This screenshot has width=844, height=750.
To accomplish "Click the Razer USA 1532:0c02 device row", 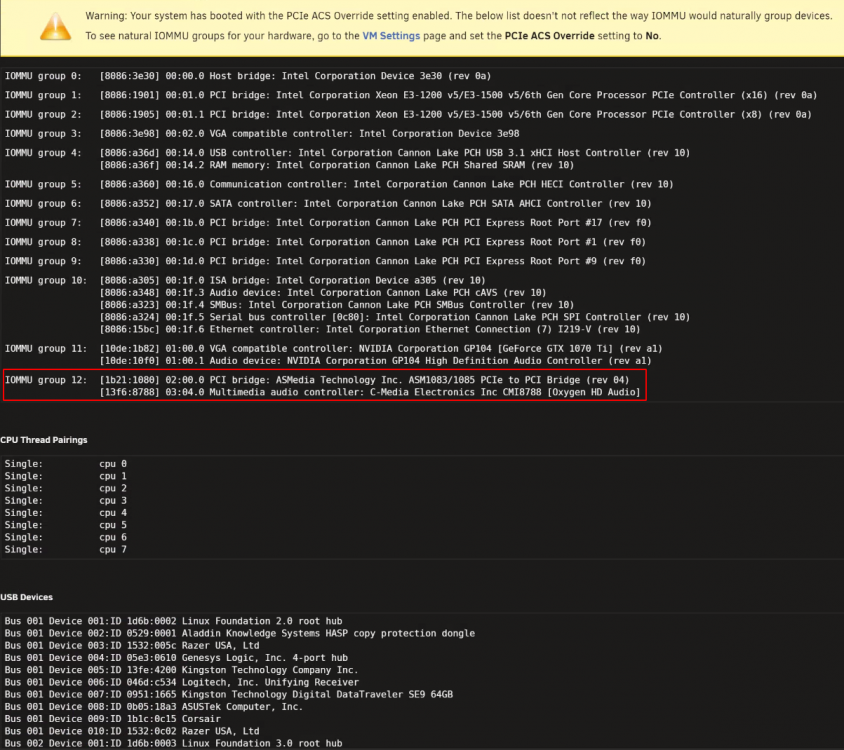I will tap(132, 732).
